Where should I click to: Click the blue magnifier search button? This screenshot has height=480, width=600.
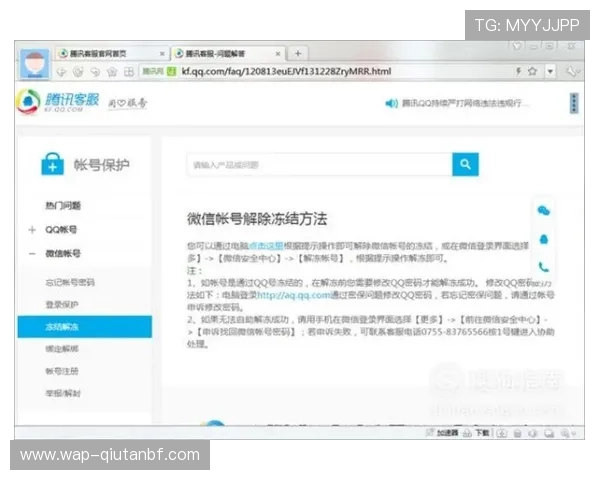coord(465,165)
